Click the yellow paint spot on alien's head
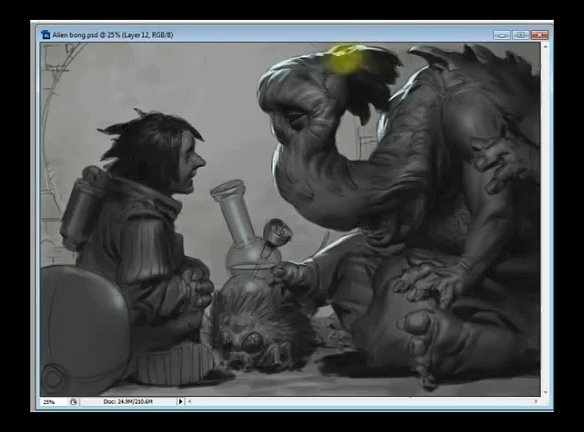The image size is (584, 432). tap(343, 58)
